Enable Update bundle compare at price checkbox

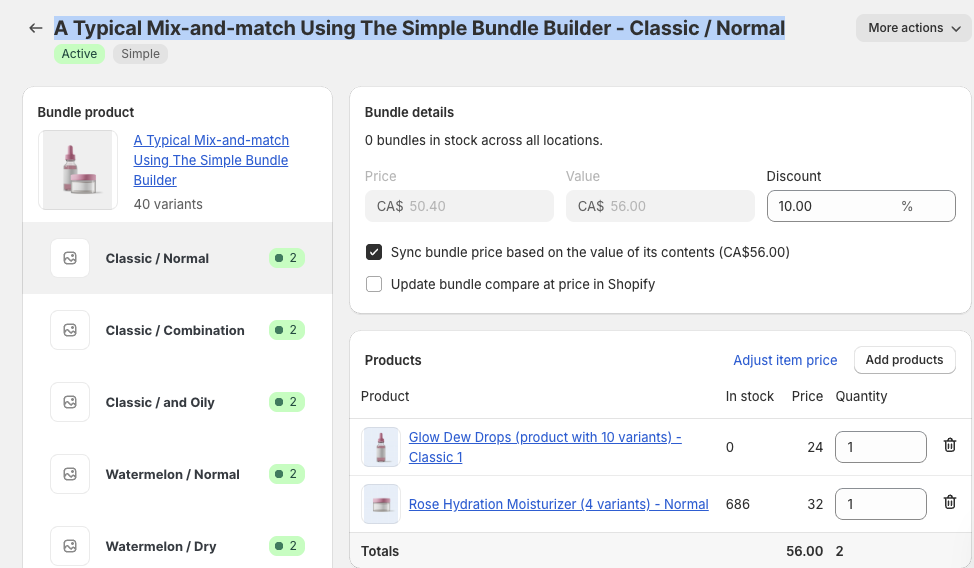(x=374, y=284)
